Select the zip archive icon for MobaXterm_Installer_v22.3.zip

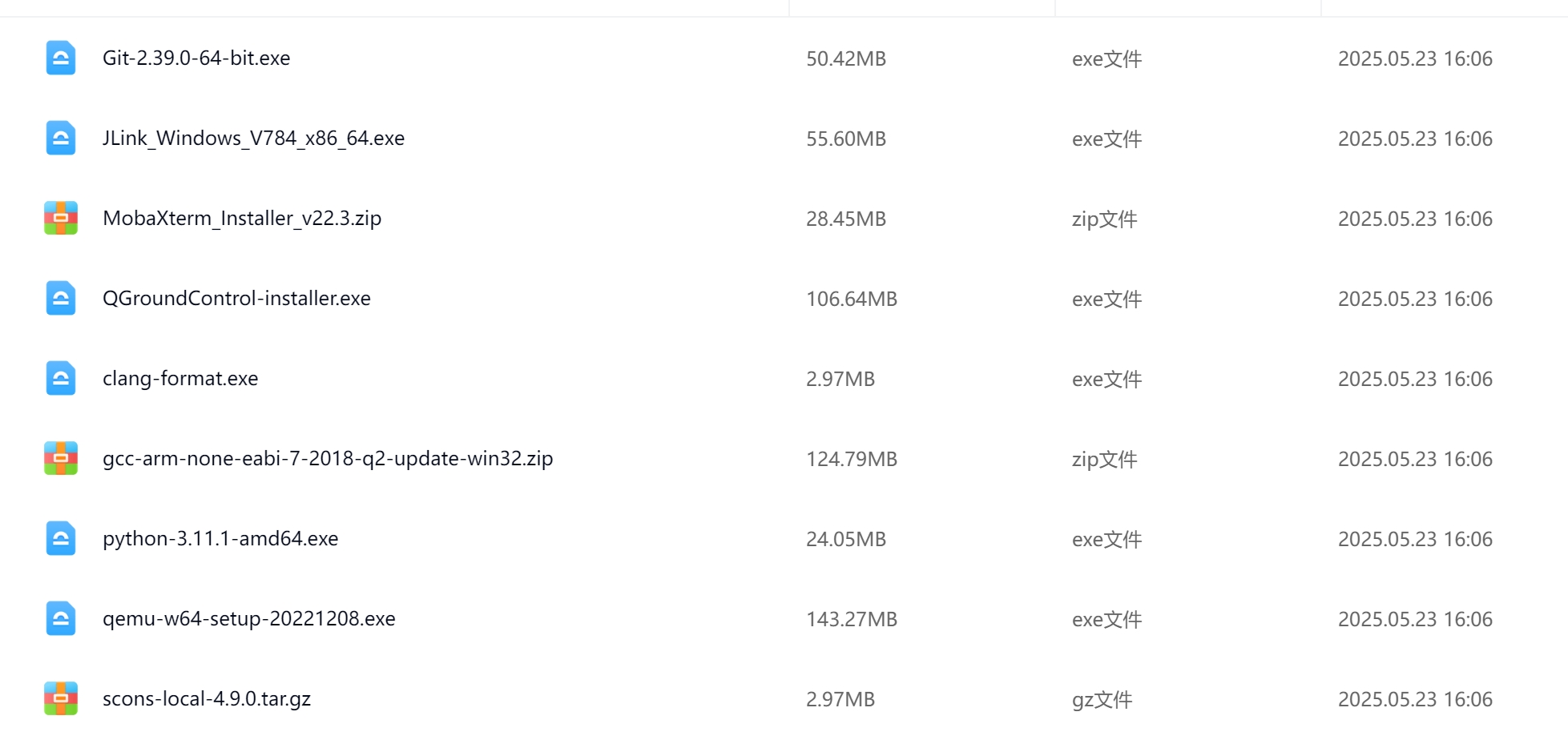pyautogui.click(x=60, y=217)
